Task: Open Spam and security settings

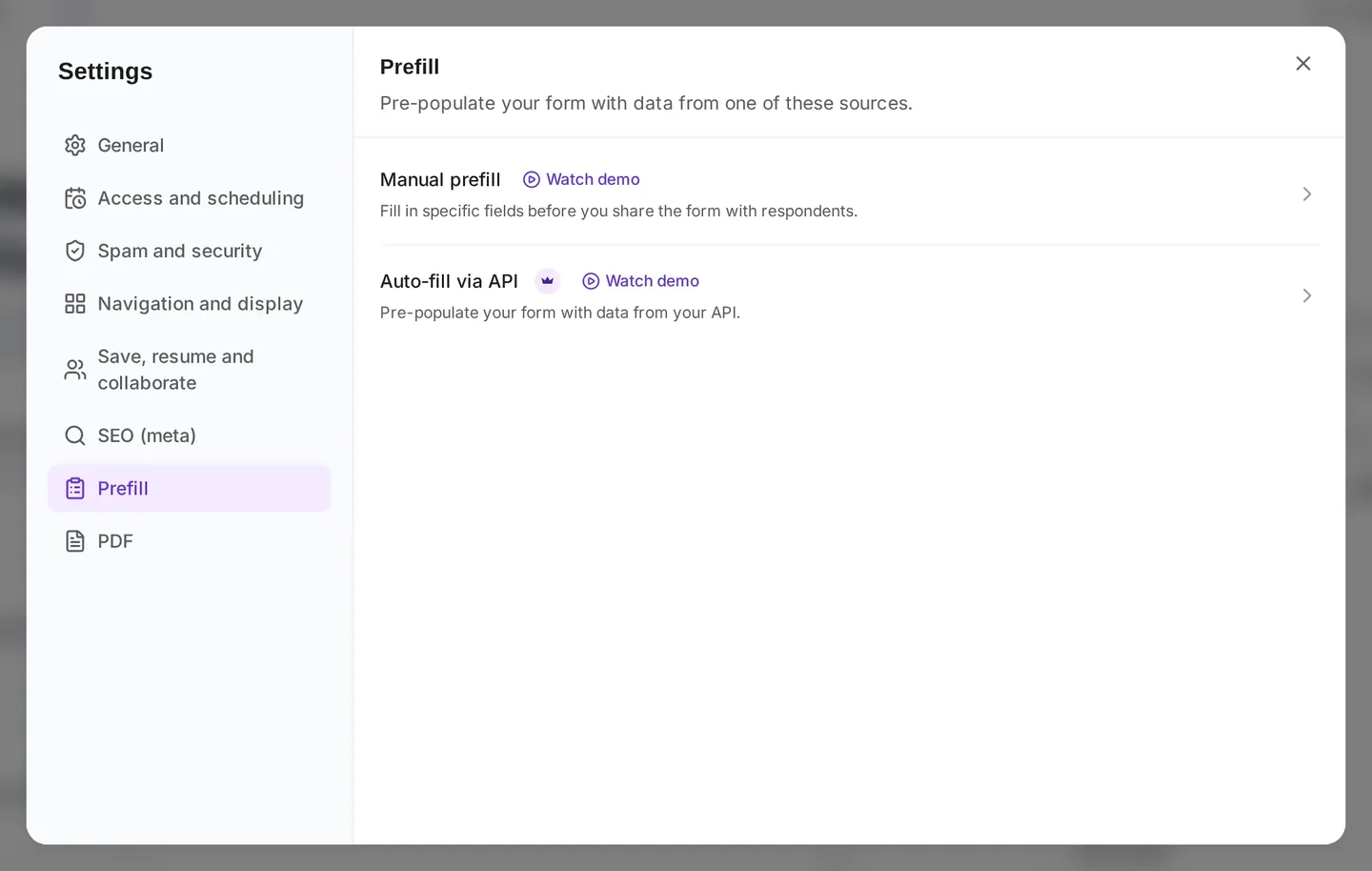Action: coord(190,251)
